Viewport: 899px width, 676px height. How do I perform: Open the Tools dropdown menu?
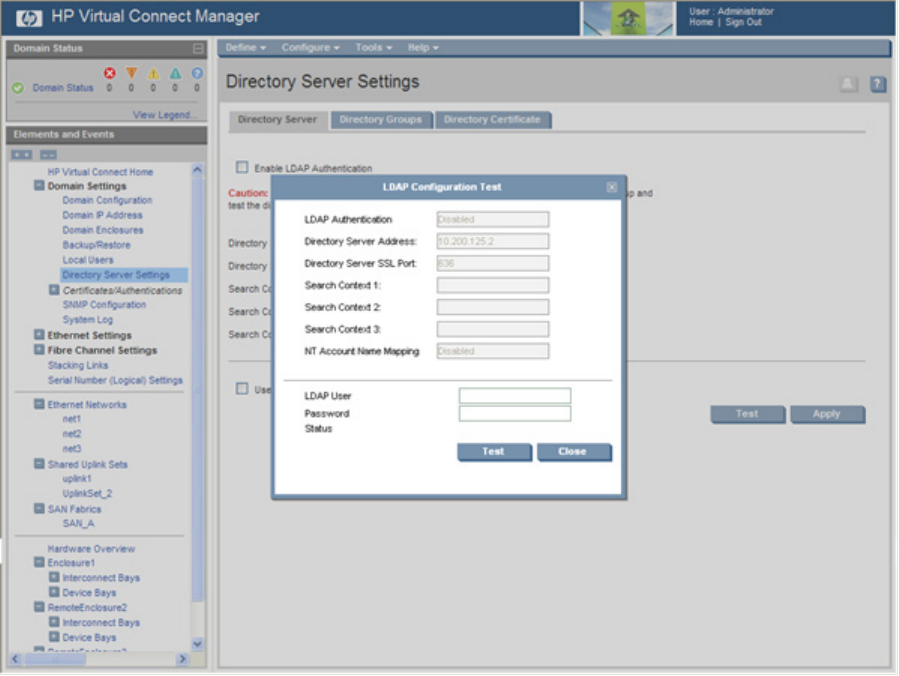click(x=373, y=47)
